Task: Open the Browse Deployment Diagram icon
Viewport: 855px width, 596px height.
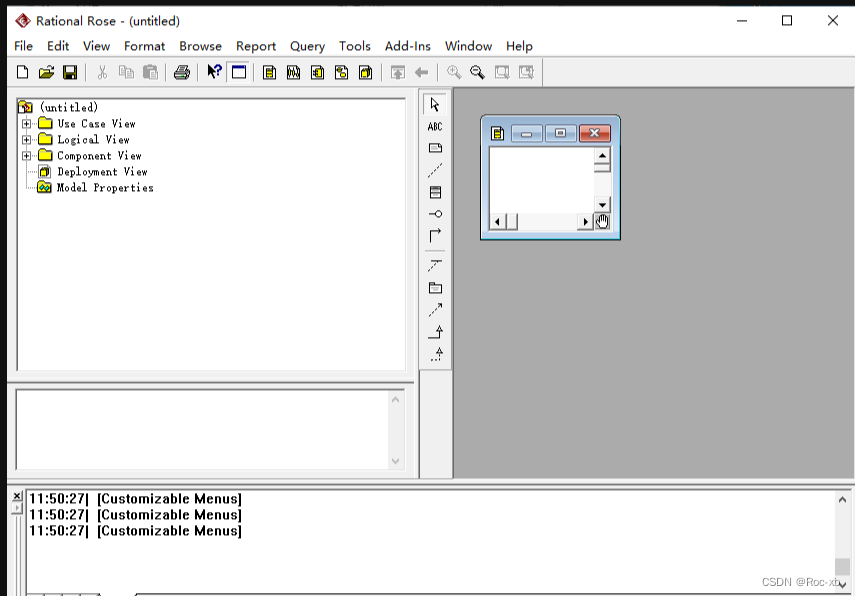Action: [x=365, y=72]
